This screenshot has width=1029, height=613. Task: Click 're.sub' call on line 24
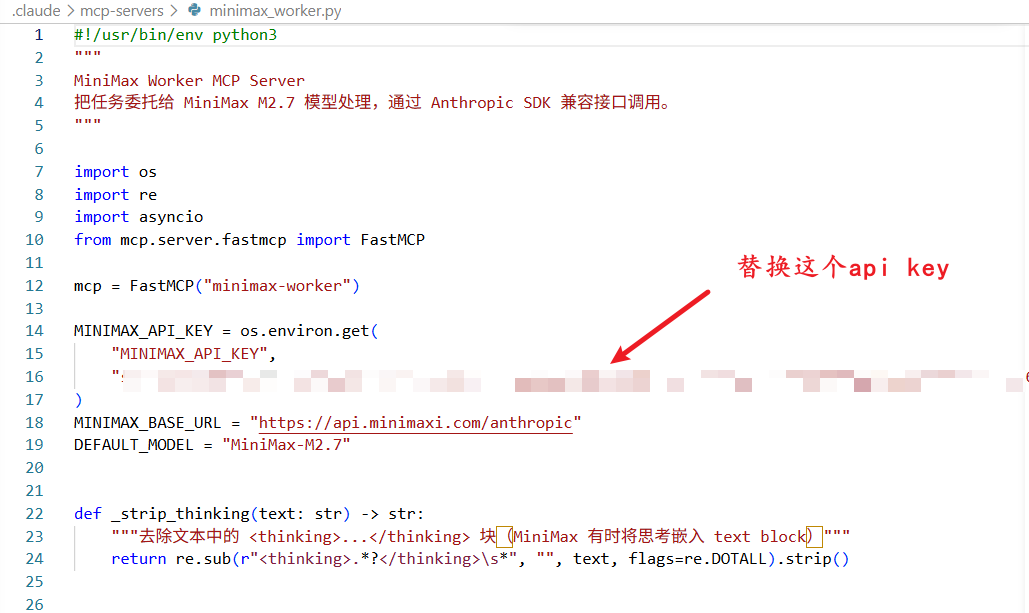(203, 559)
